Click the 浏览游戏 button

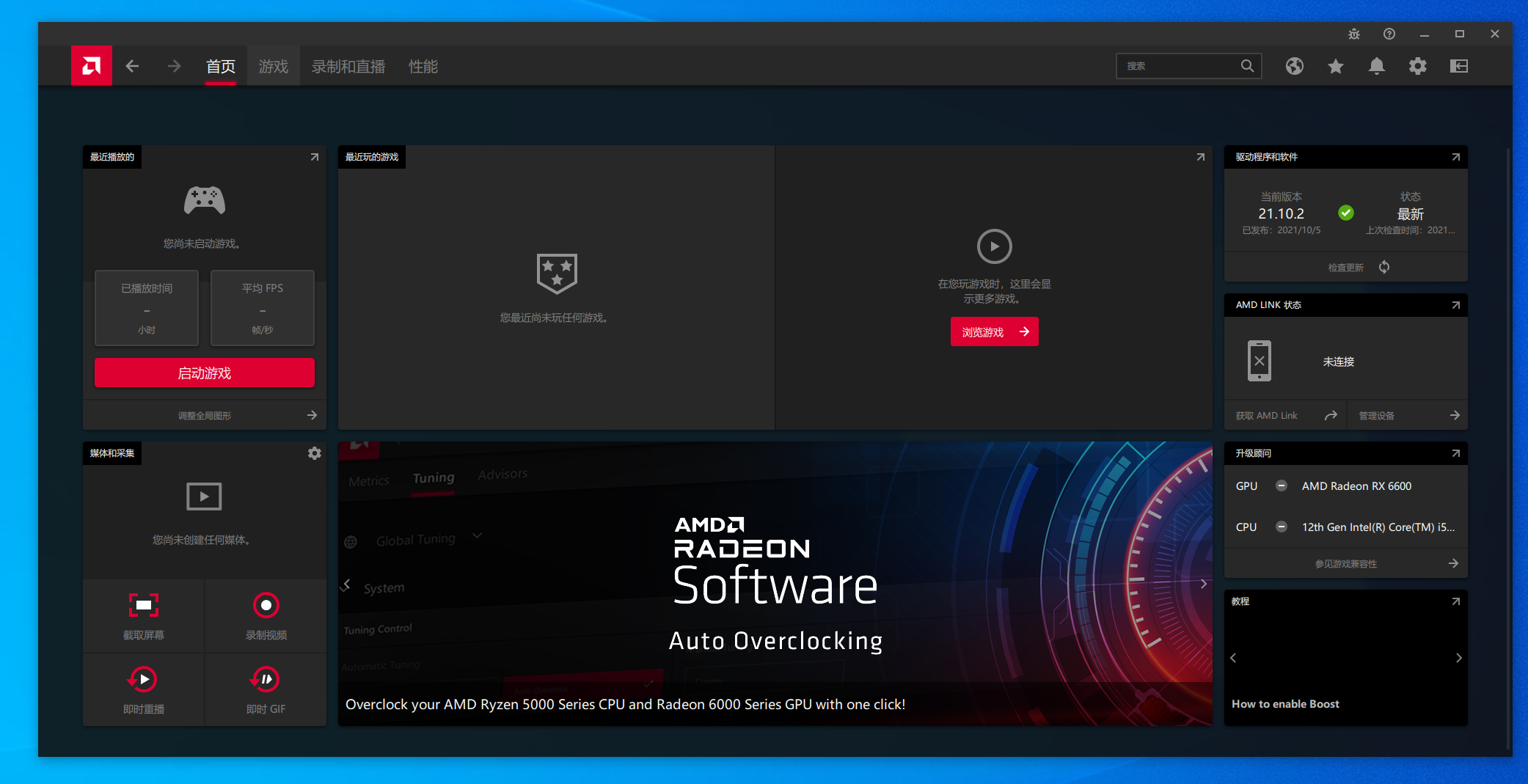pos(995,331)
